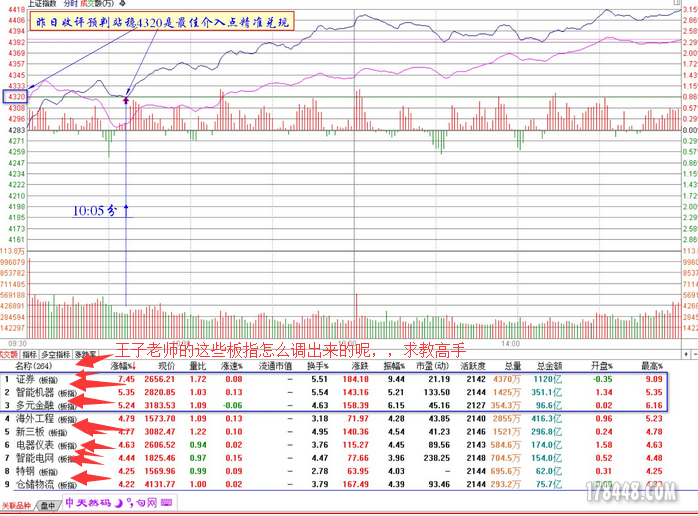Sort by the 现价 column header
This screenshot has height=516, width=698.
(167, 366)
